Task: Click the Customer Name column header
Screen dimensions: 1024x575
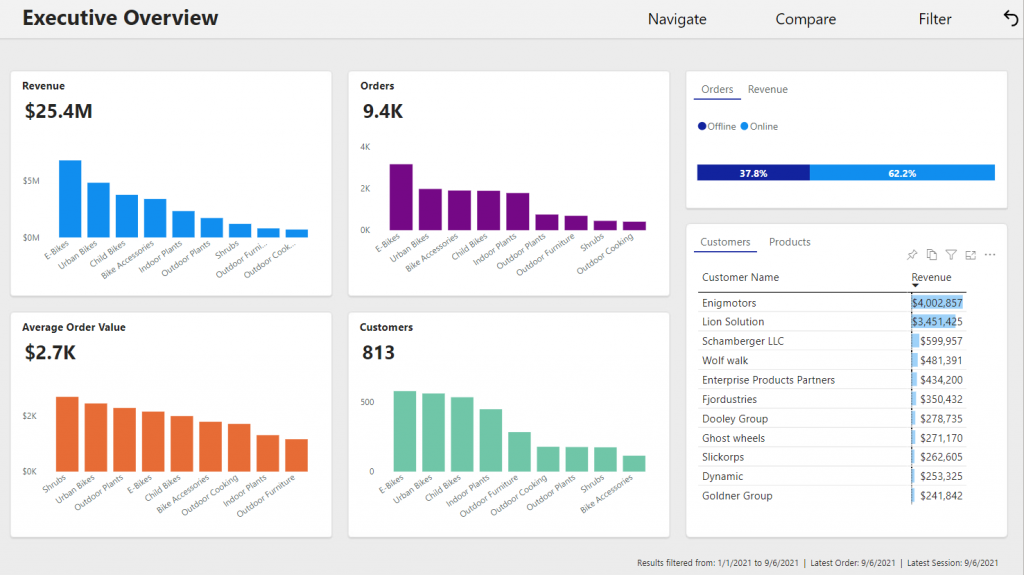Action: pos(740,277)
